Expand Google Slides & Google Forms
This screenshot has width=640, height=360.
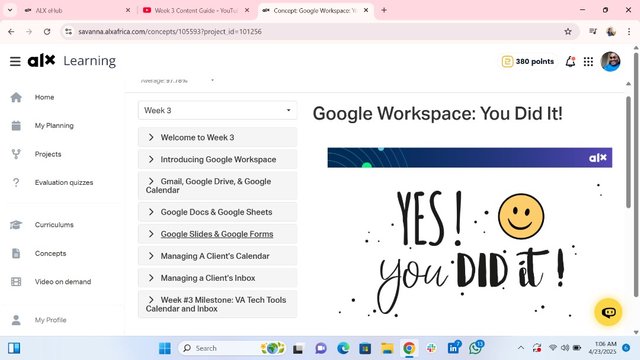coord(218,234)
